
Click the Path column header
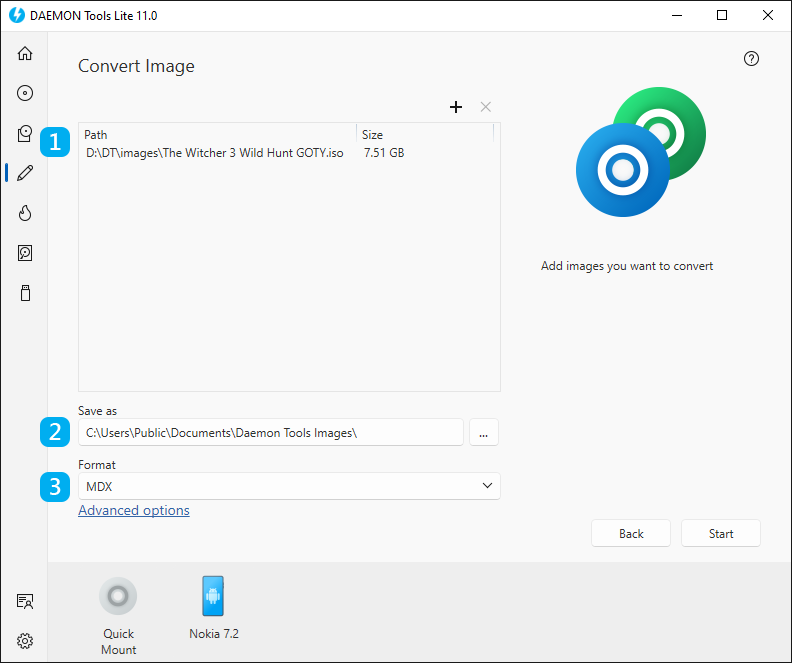click(x=218, y=135)
